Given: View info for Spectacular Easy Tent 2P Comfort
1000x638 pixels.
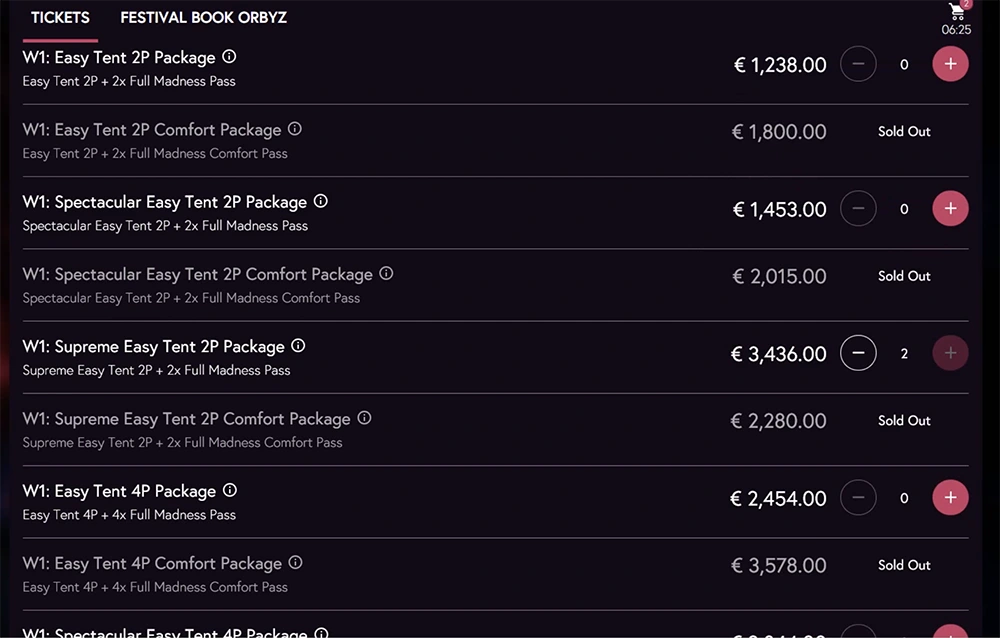Looking at the screenshot, I should 387,273.
